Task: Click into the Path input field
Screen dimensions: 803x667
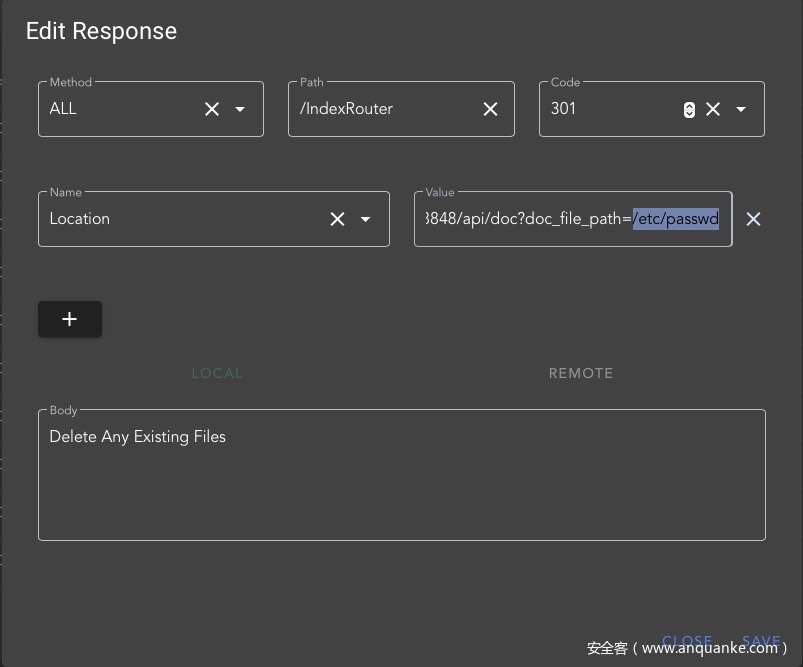Action: pyautogui.click(x=385, y=109)
